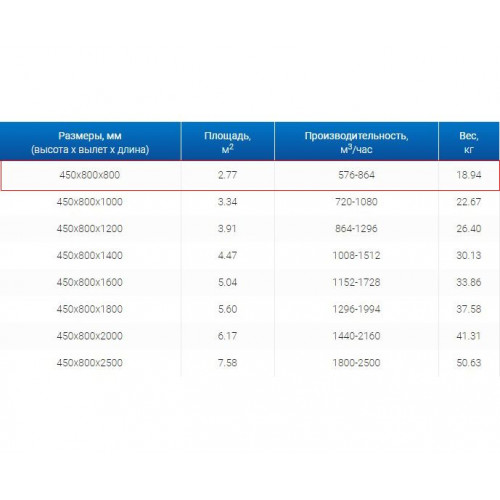500x500 pixels.
Task: Click area value 3.34
Action: pos(228,202)
